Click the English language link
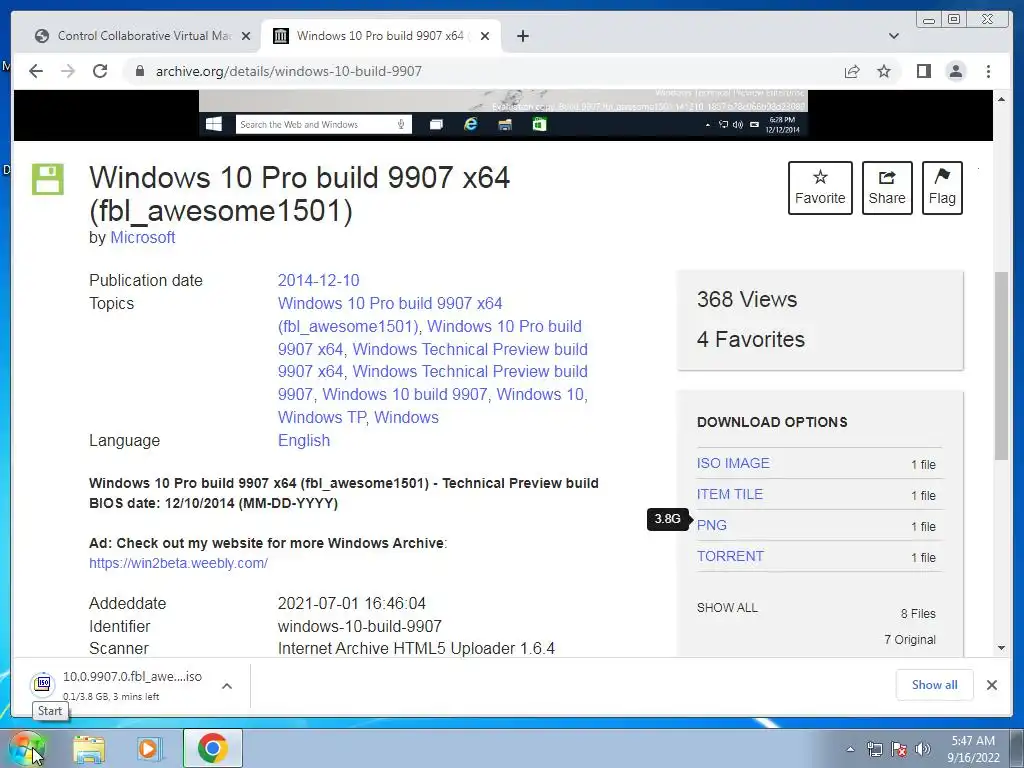This screenshot has height=768, width=1024. 304,440
